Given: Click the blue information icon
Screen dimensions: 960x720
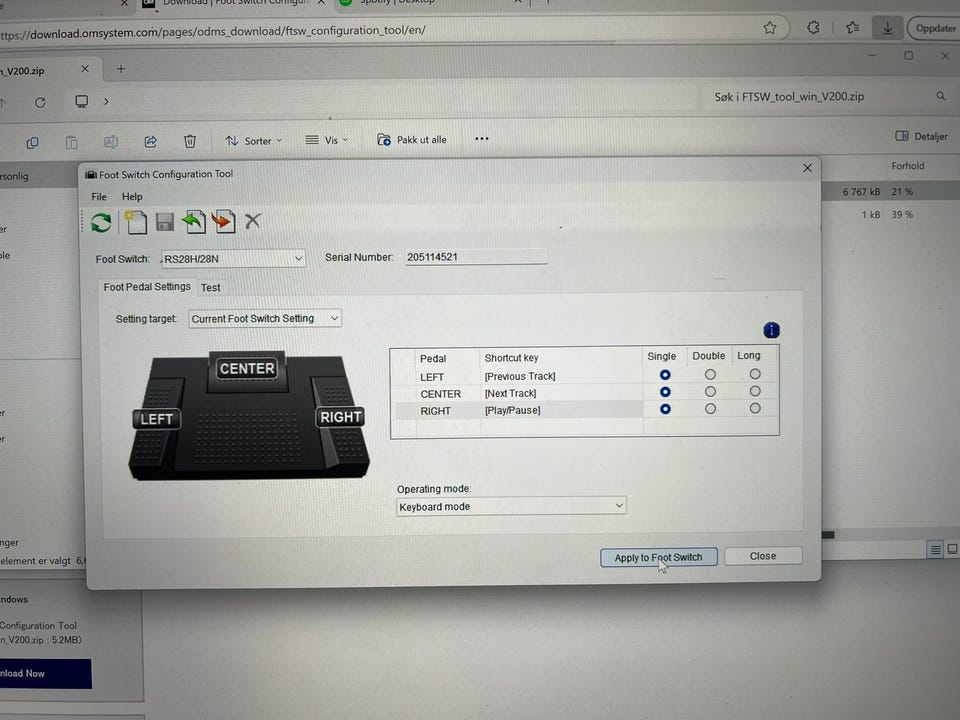Looking at the screenshot, I should coord(771,331).
